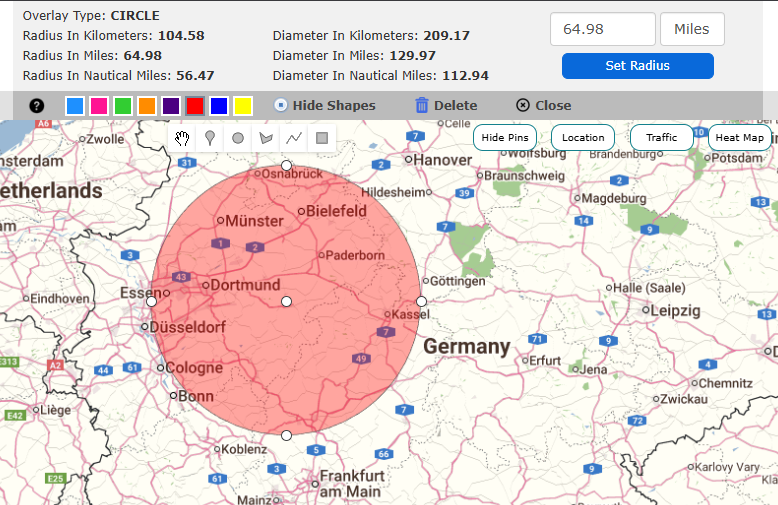
Task: Delete the selected circle overlay
Action: tap(446, 105)
